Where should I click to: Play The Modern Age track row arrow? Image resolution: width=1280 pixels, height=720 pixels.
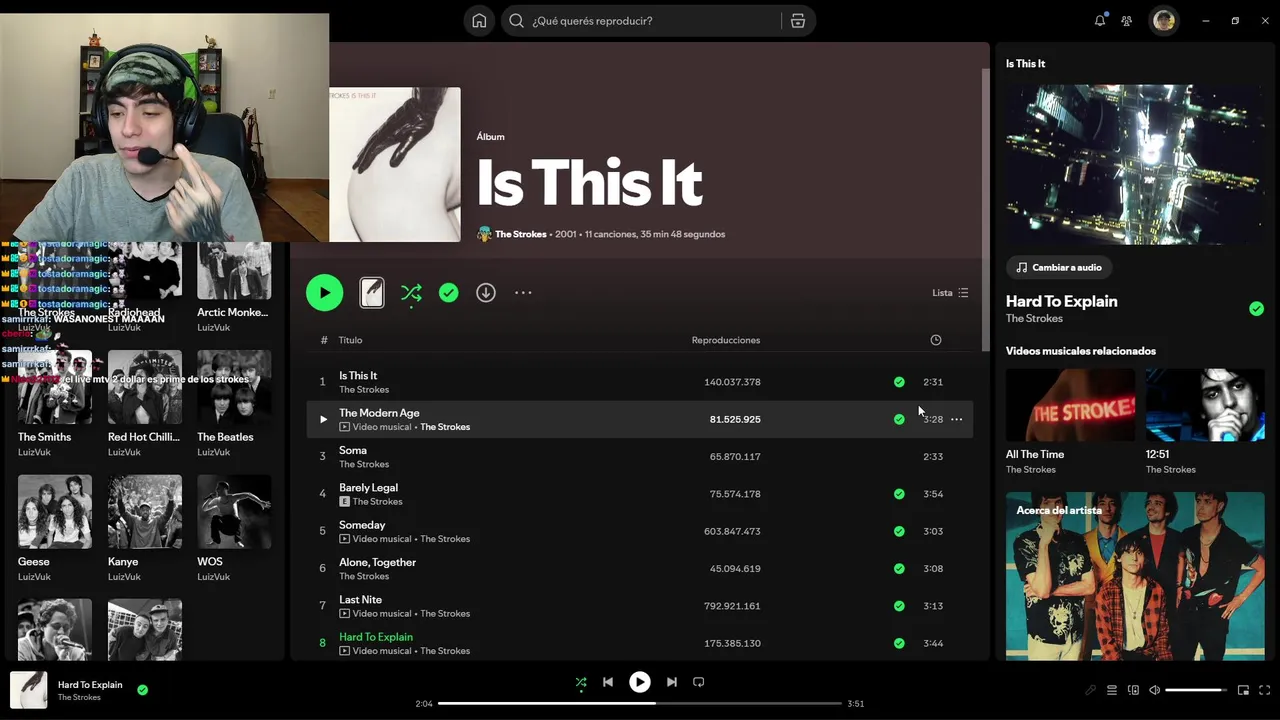323,419
